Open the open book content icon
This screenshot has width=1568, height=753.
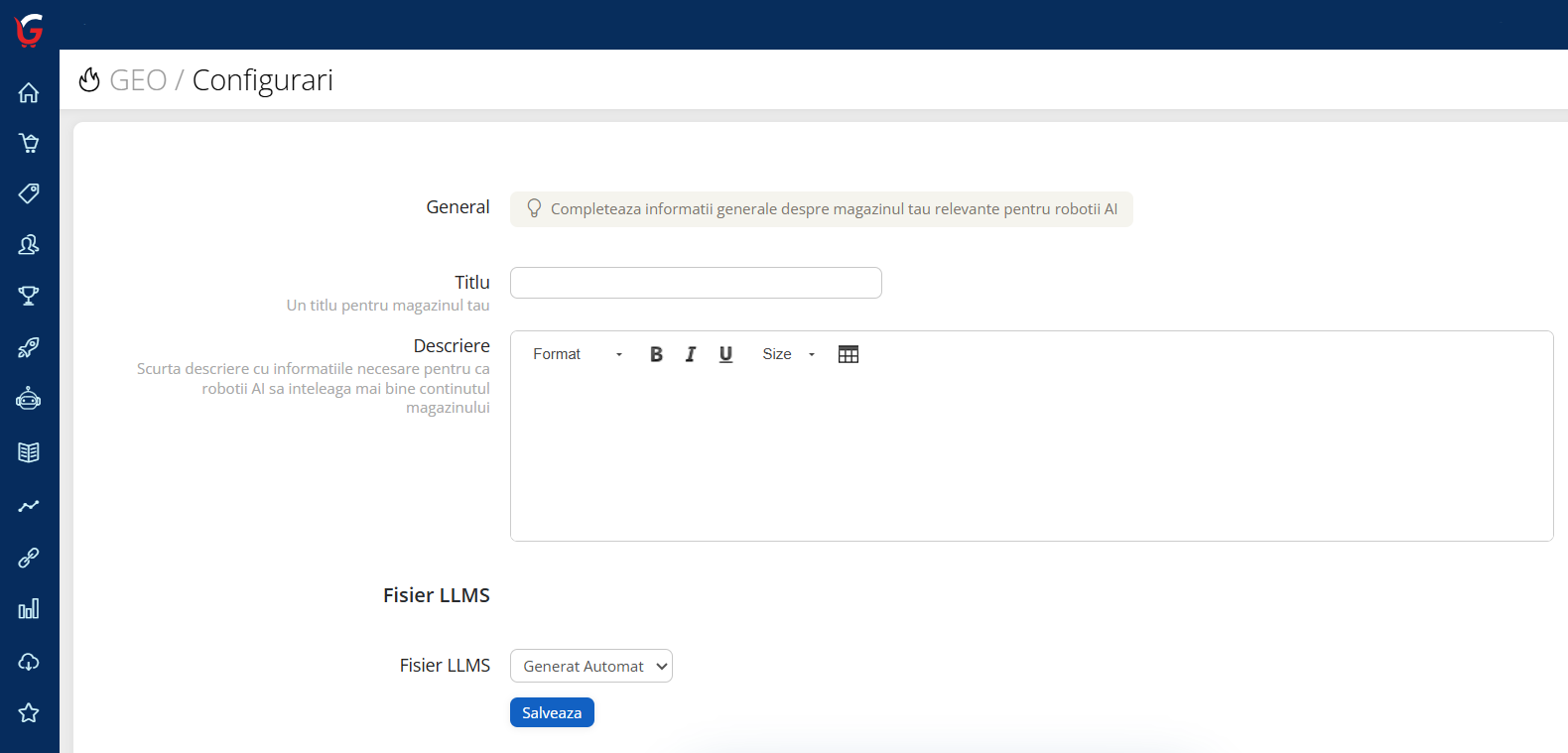(29, 452)
